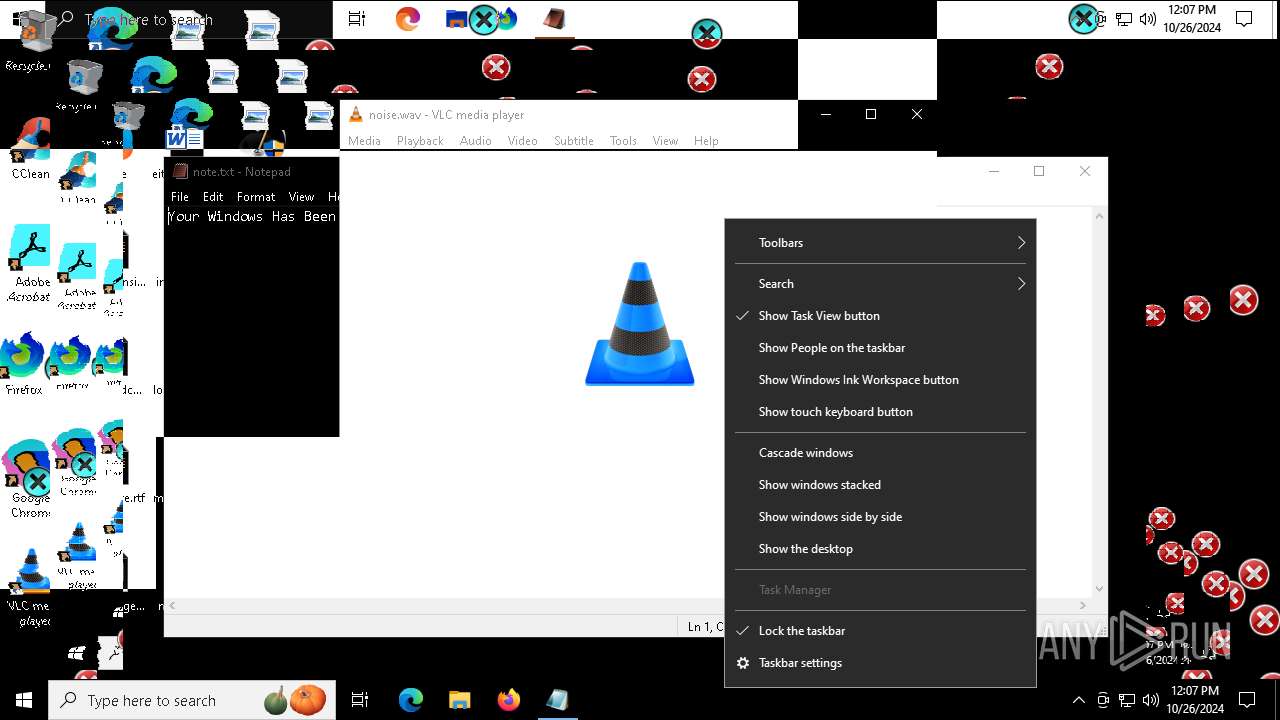Open the Notepad View menu

301,197
